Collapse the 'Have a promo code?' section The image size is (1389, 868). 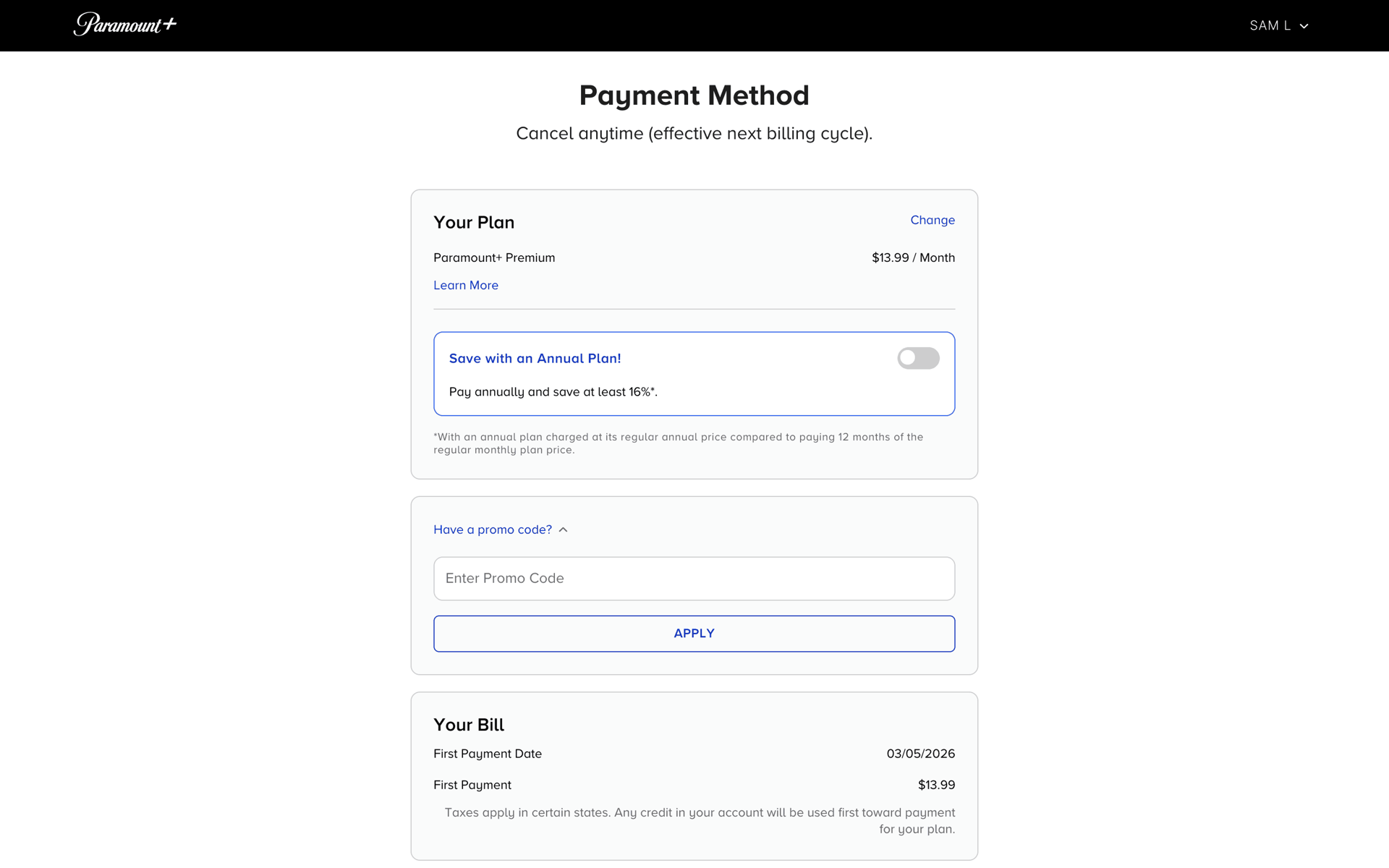(x=500, y=529)
